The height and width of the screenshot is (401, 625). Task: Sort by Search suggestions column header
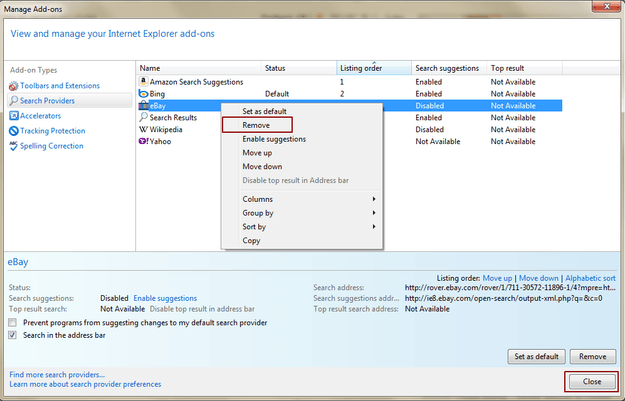tap(449, 68)
